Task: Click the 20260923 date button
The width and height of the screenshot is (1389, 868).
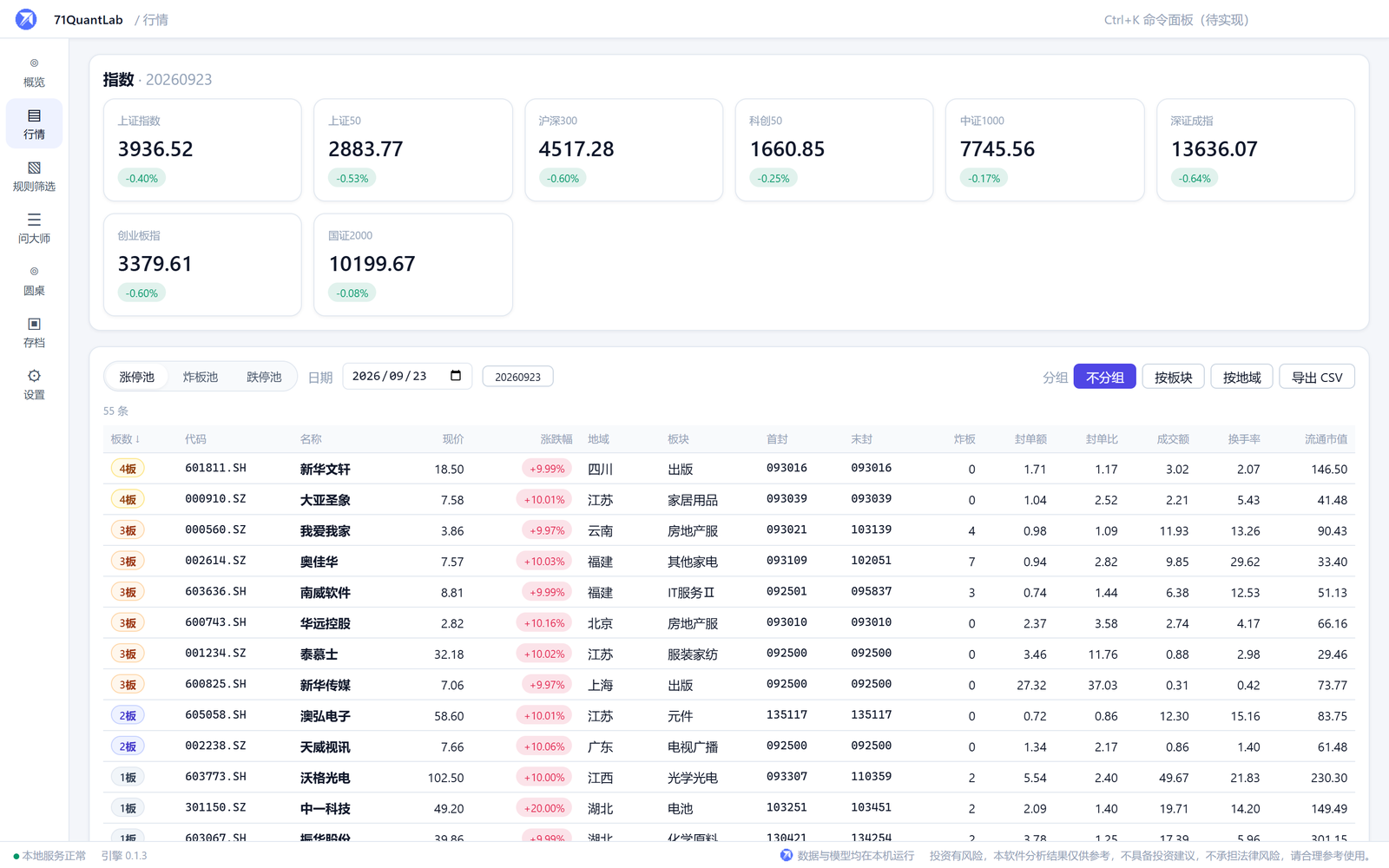Action: (x=517, y=377)
